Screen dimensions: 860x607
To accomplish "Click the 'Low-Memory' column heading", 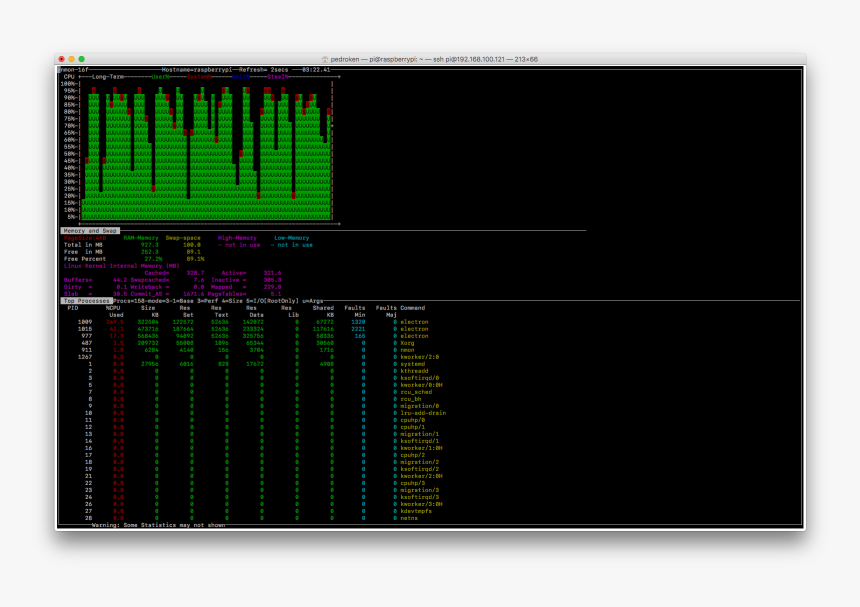I will pos(292,238).
